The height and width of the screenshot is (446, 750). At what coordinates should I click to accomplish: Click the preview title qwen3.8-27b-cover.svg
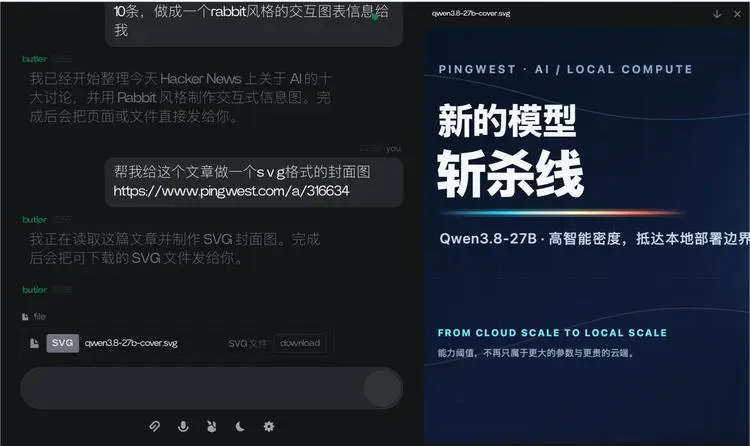click(x=471, y=13)
